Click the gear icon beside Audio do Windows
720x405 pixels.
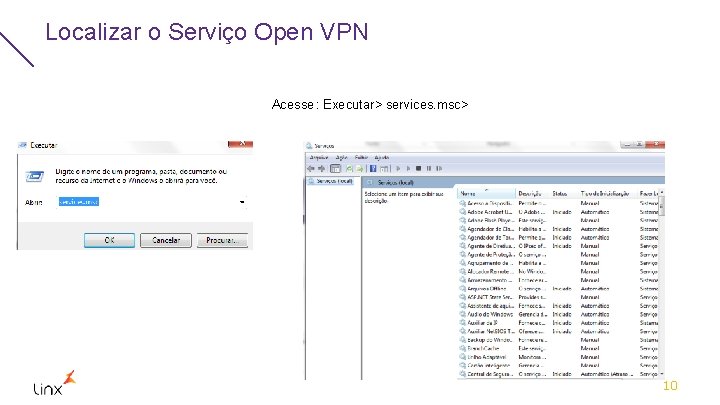(x=462, y=315)
